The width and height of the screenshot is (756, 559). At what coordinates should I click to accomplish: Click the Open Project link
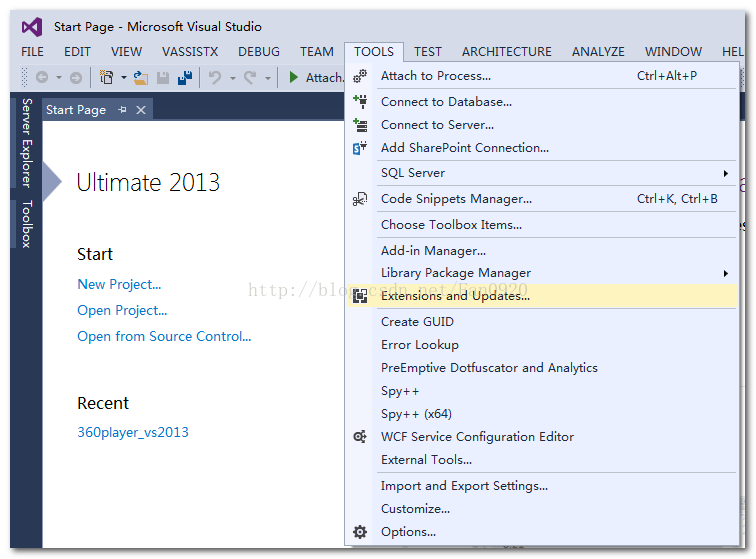[x=122, y=311]
